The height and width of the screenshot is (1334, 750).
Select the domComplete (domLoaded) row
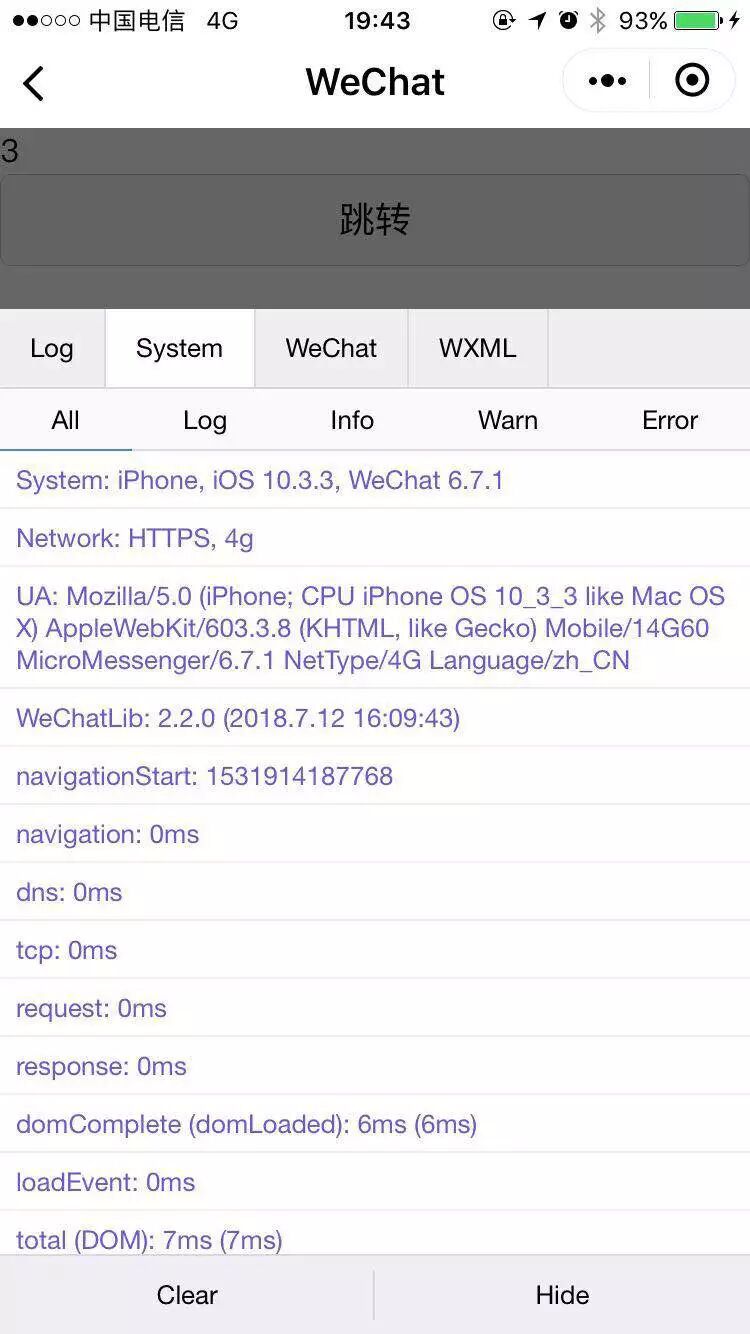click(375, 1124)
